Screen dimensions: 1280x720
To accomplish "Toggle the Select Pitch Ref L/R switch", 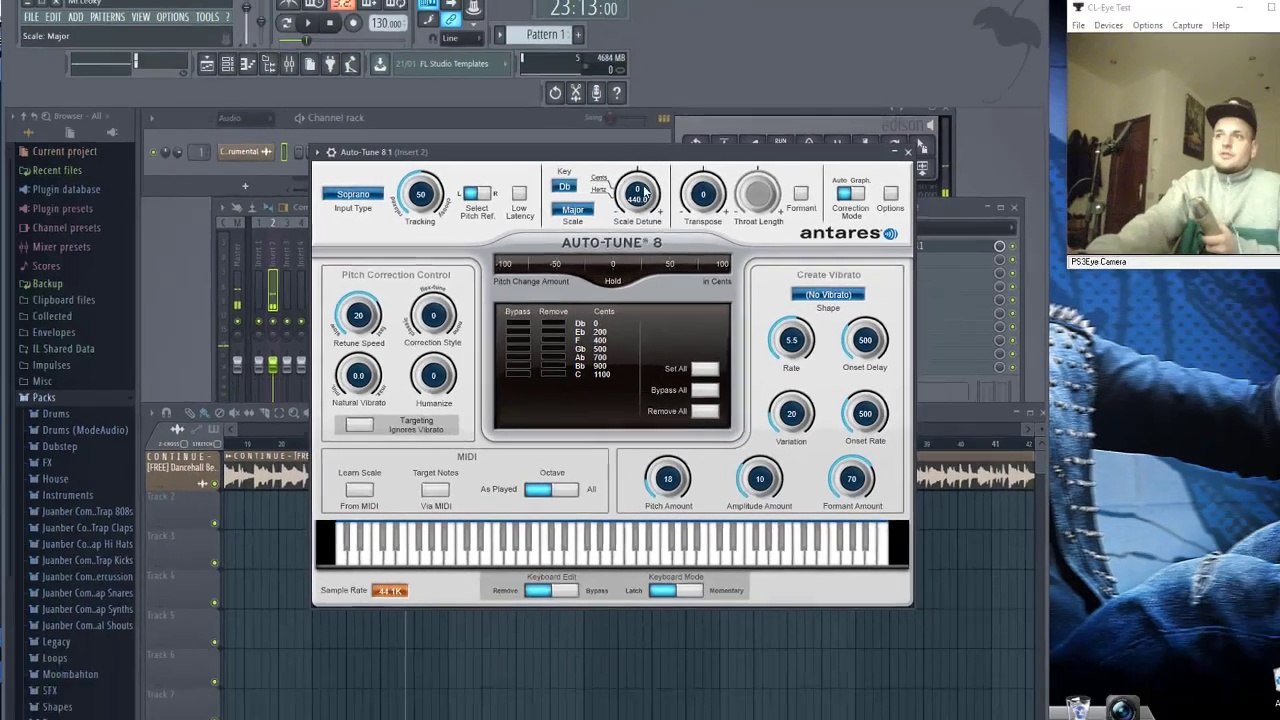I will pyautogui.click(x=476, y=194).
